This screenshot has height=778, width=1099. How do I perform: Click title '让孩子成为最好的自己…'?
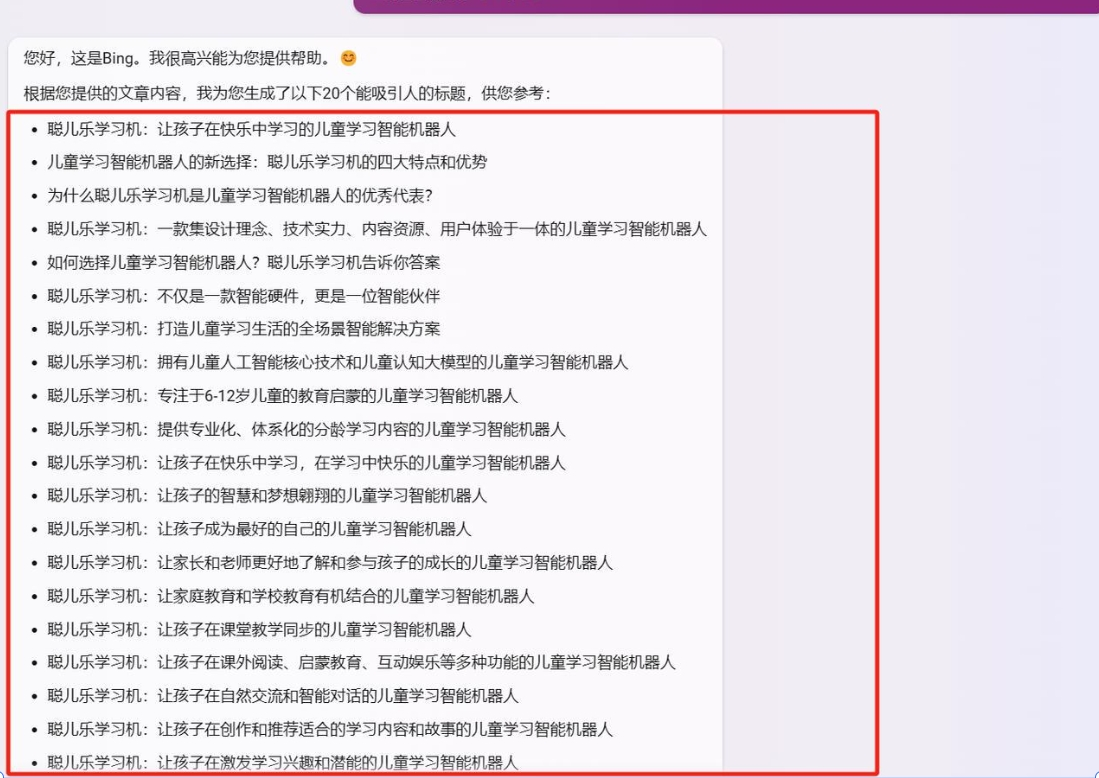tap(259, 529)
